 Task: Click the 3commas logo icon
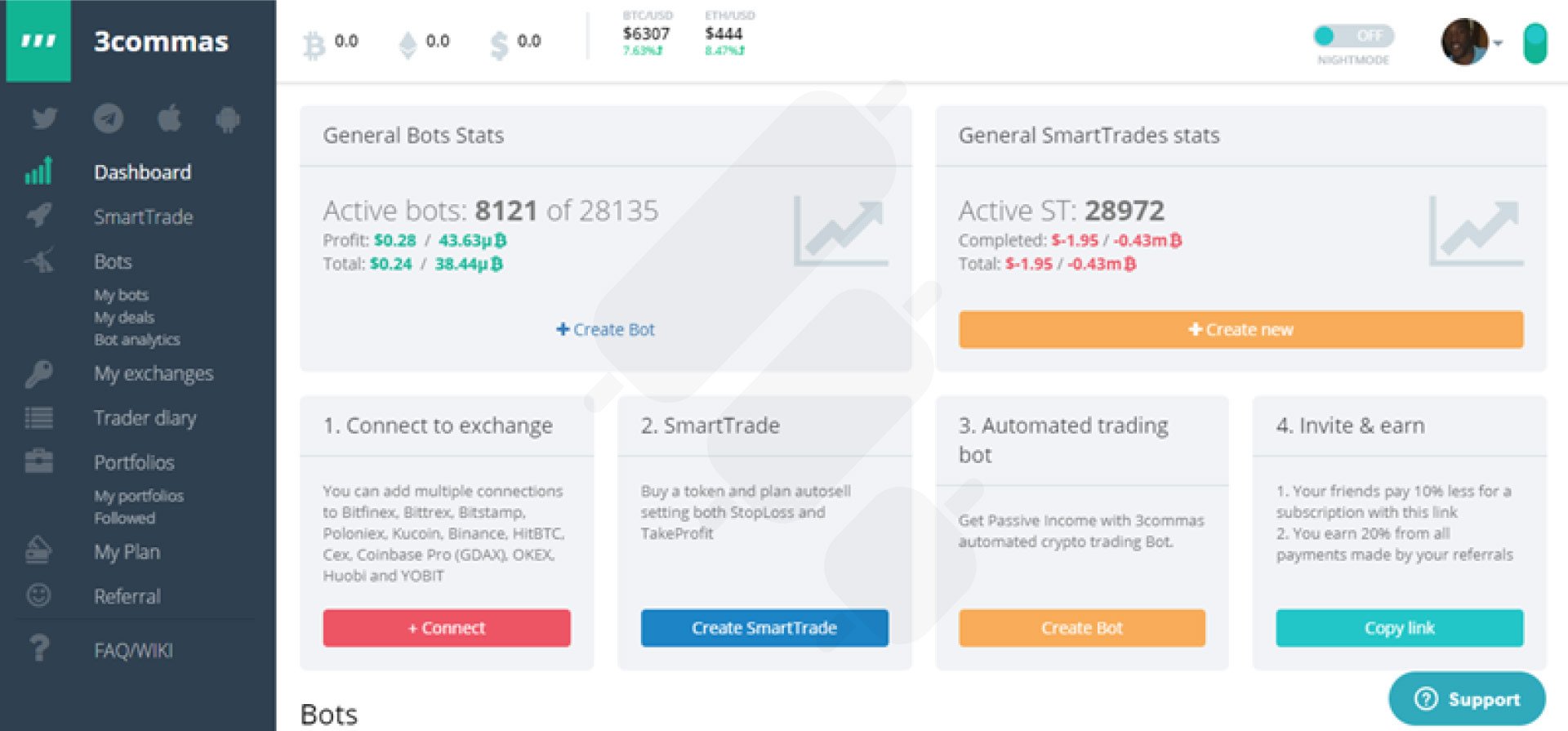(38, 41)
